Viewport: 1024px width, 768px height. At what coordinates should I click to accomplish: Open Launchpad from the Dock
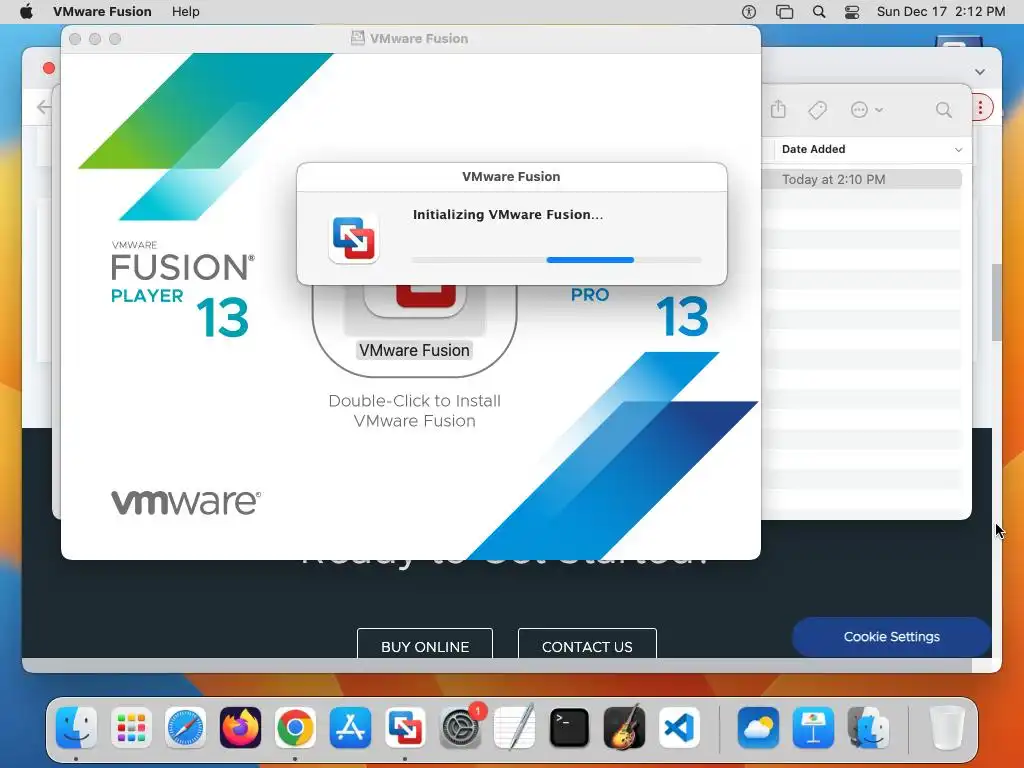(131, 727)
